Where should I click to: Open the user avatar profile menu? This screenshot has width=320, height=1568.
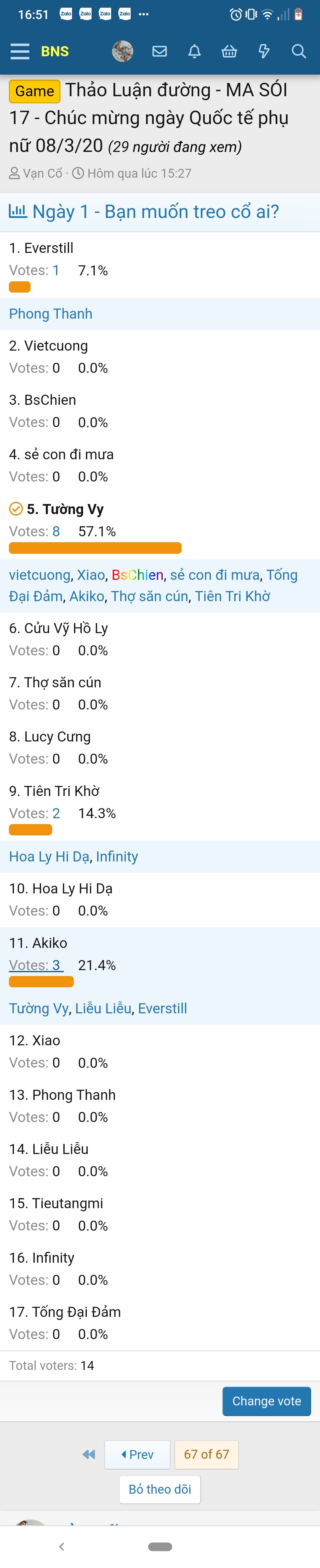[122, 51]
